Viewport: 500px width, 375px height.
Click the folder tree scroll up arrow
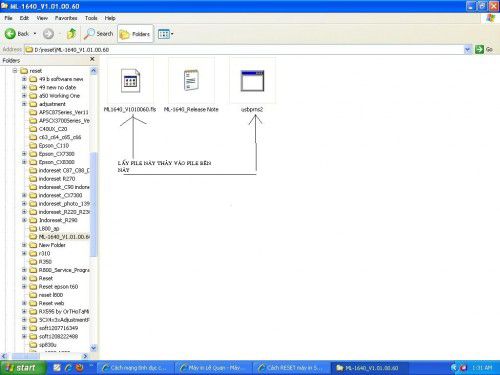pyautogui.click(x=94, y=71)
